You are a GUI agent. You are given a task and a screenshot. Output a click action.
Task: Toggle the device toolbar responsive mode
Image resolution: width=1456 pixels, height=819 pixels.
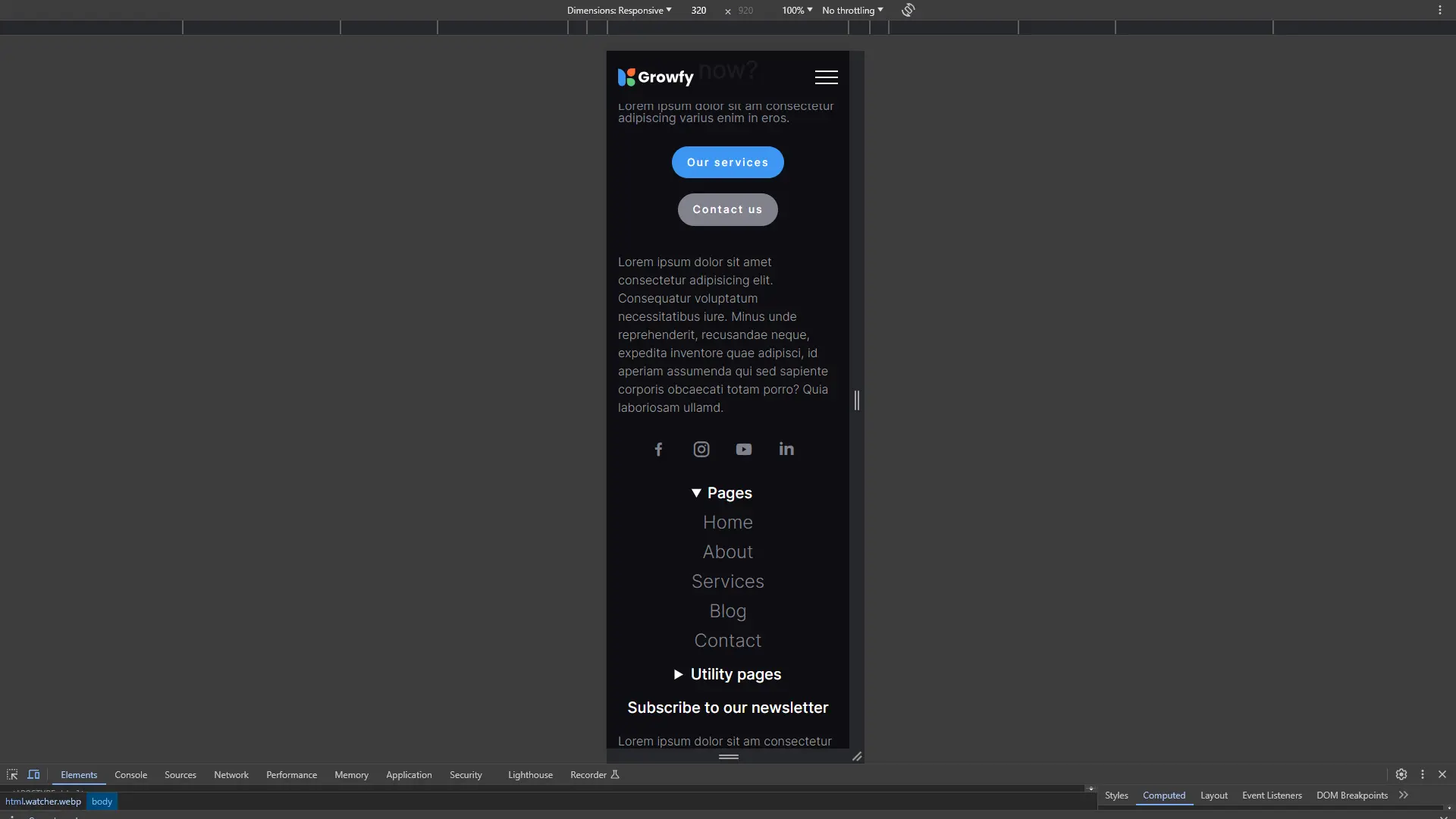(x=33, y=774)
